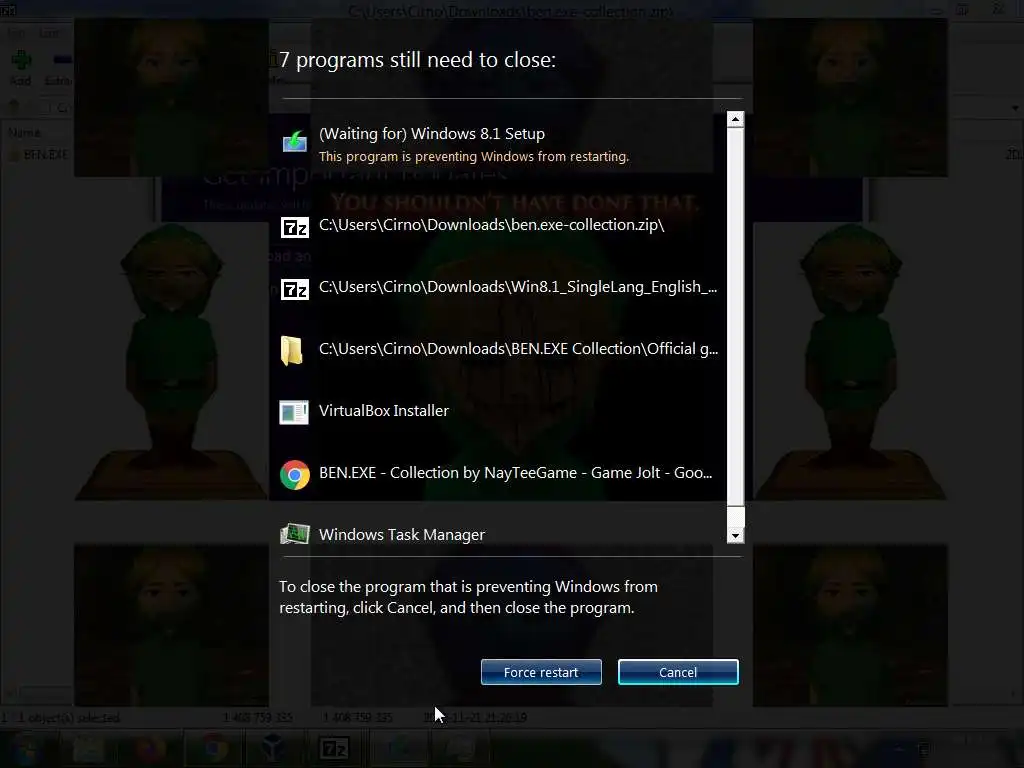Click the VirtualBox Installer icon

click(294, 412)
